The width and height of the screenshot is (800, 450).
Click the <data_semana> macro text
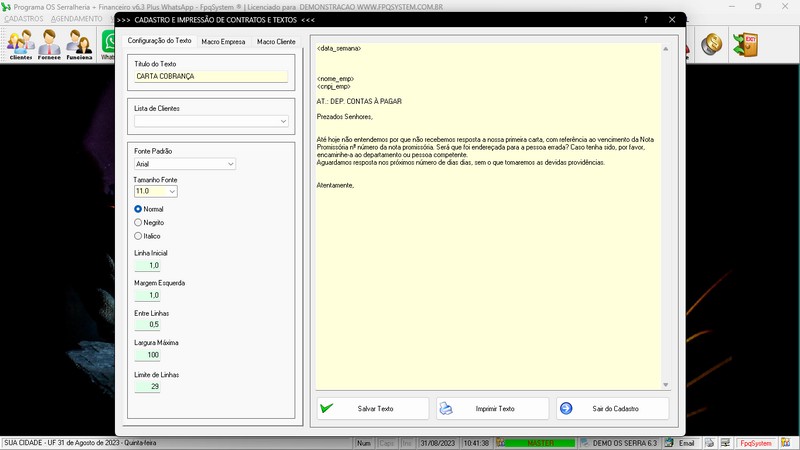click(339, 48)
